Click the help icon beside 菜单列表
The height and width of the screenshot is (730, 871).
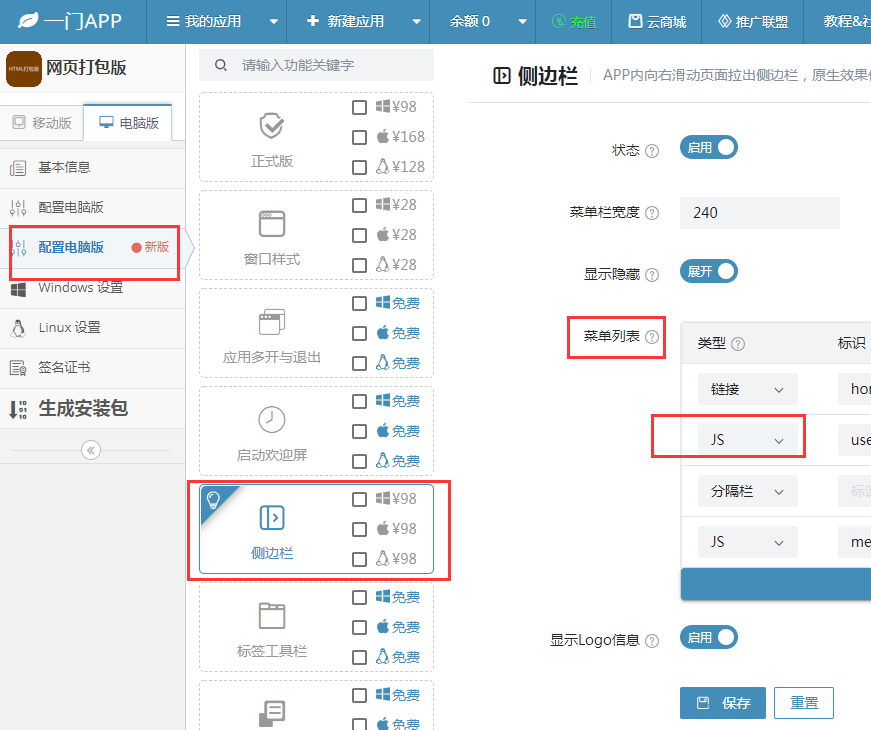pos(653,337)
